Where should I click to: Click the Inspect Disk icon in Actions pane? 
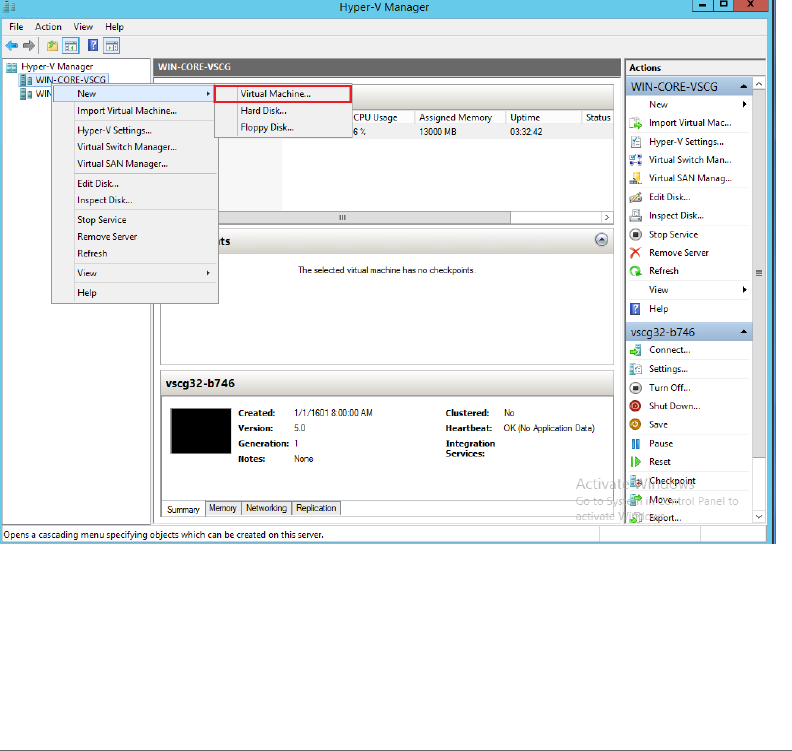pyautogui.click(x=635, y=216)
